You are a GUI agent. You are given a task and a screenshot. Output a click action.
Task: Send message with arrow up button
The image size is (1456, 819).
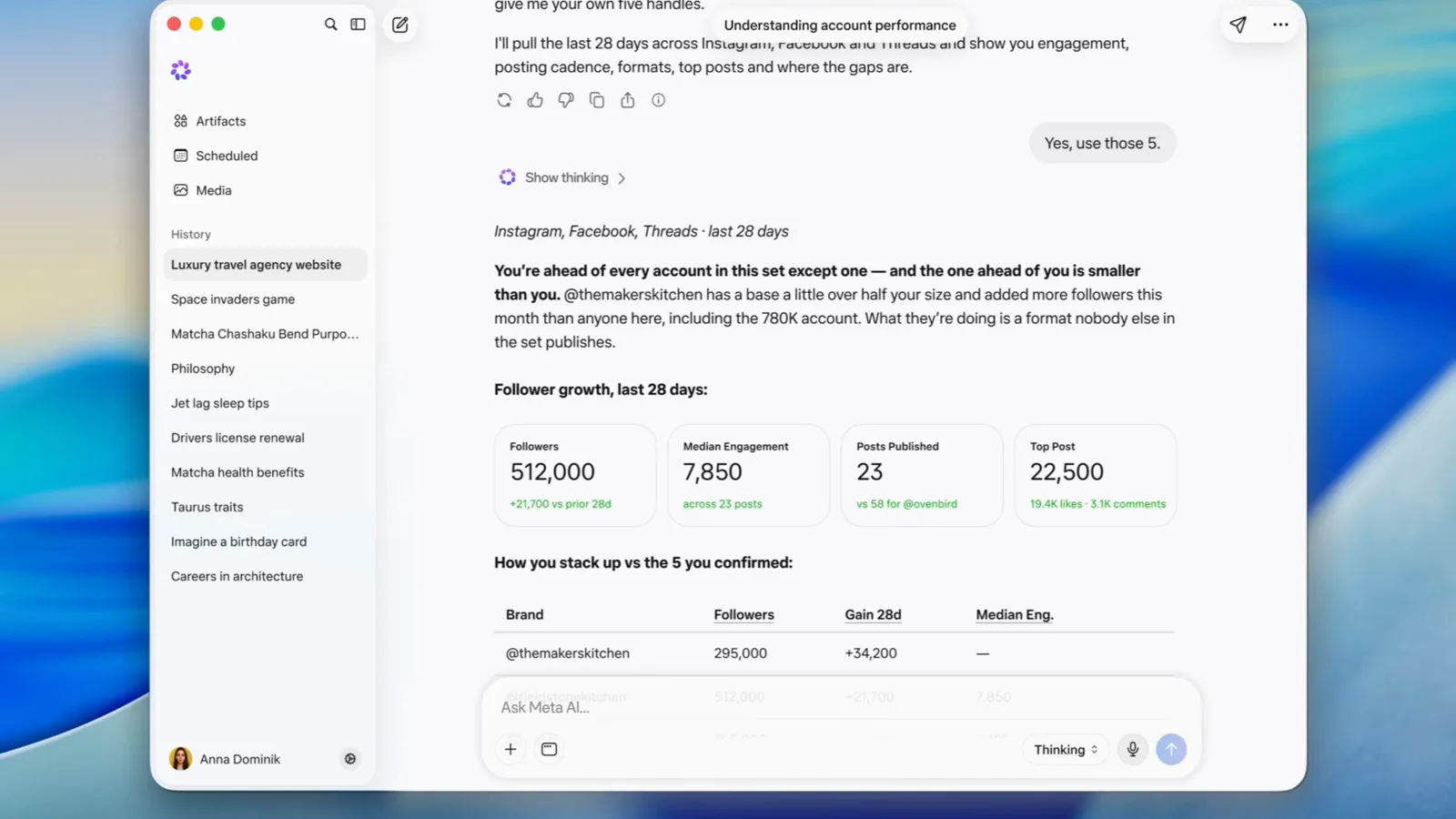1171,749
